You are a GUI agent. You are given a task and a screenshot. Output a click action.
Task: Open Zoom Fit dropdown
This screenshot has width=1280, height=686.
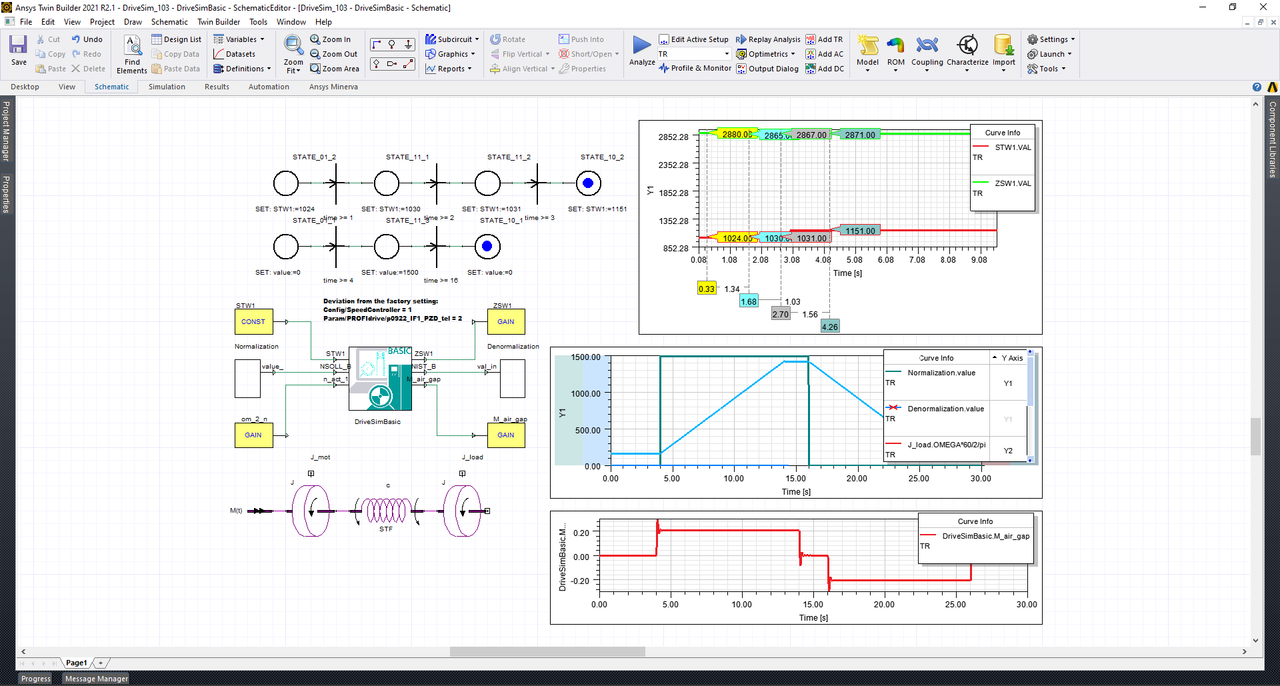(x=293, y=53)
